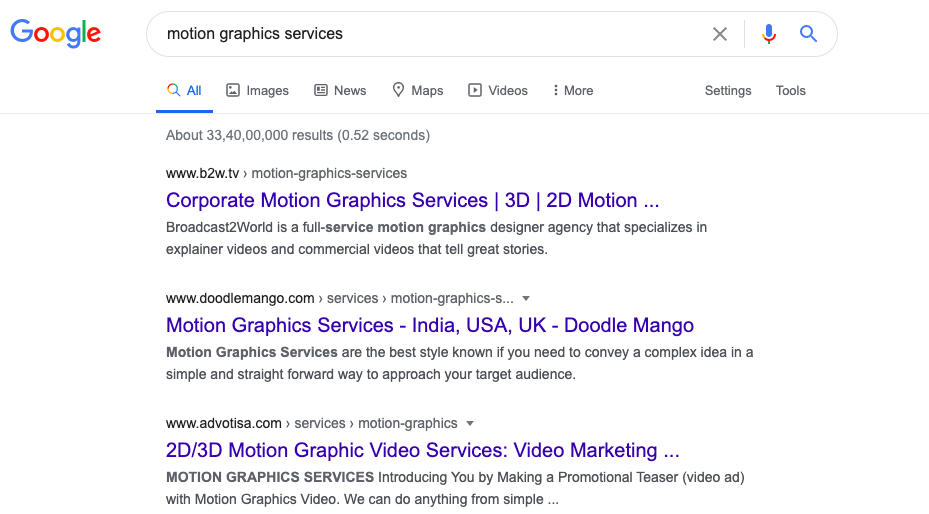Click the www.b2w.tv breadcrumb URL

(286, 174)
